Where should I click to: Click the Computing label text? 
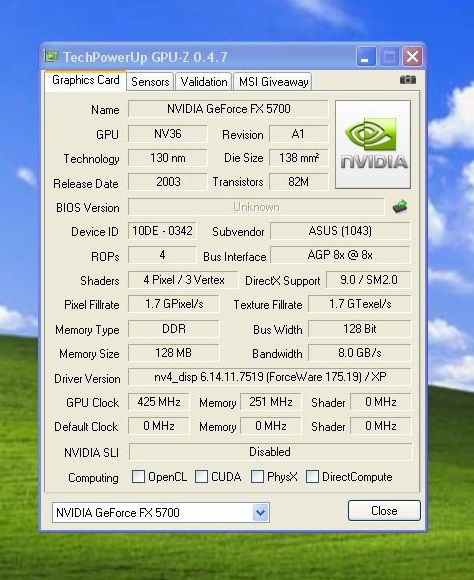point(93,478)
